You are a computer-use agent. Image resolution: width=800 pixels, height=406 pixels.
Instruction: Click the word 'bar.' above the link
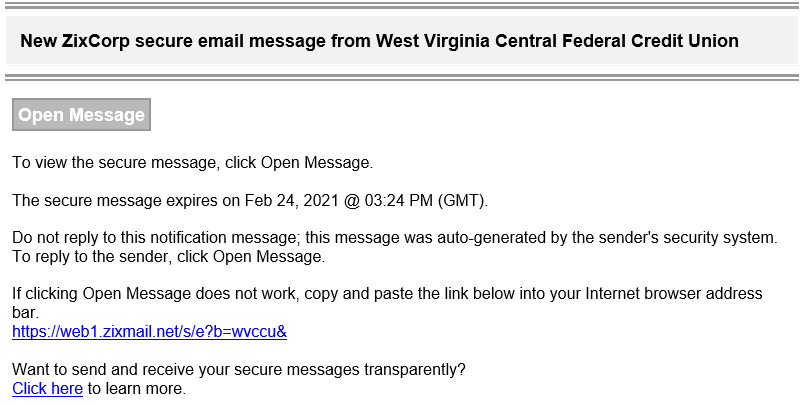pyautogui.click(x=26, y=313)
